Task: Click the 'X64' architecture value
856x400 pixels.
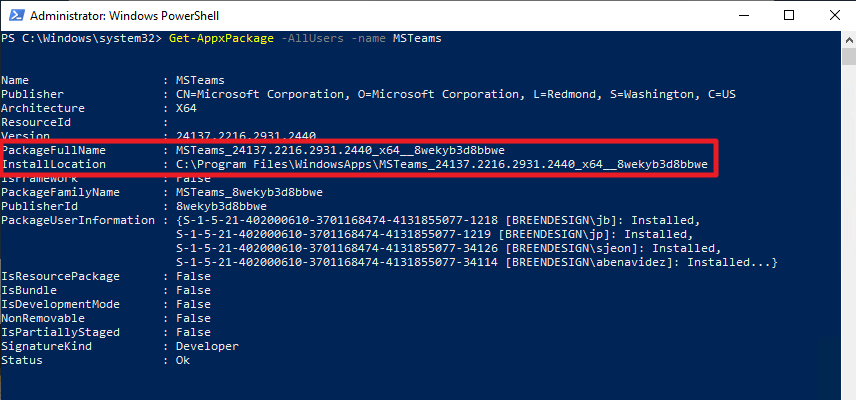Action: tap(186, 109)
